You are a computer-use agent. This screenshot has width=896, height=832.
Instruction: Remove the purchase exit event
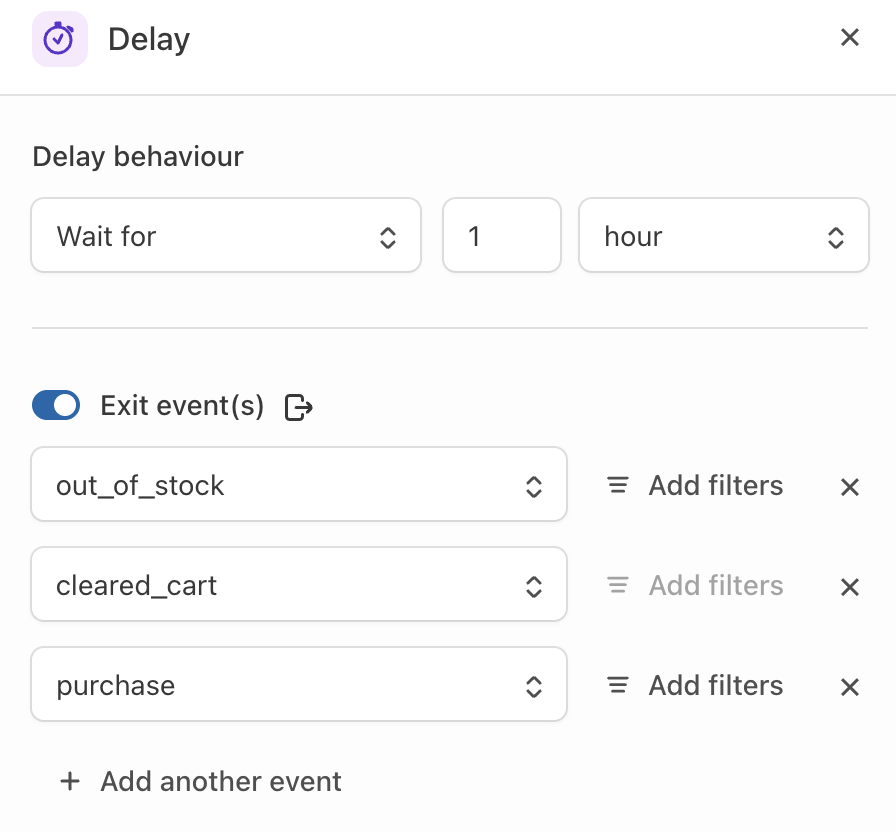(849, 687)
